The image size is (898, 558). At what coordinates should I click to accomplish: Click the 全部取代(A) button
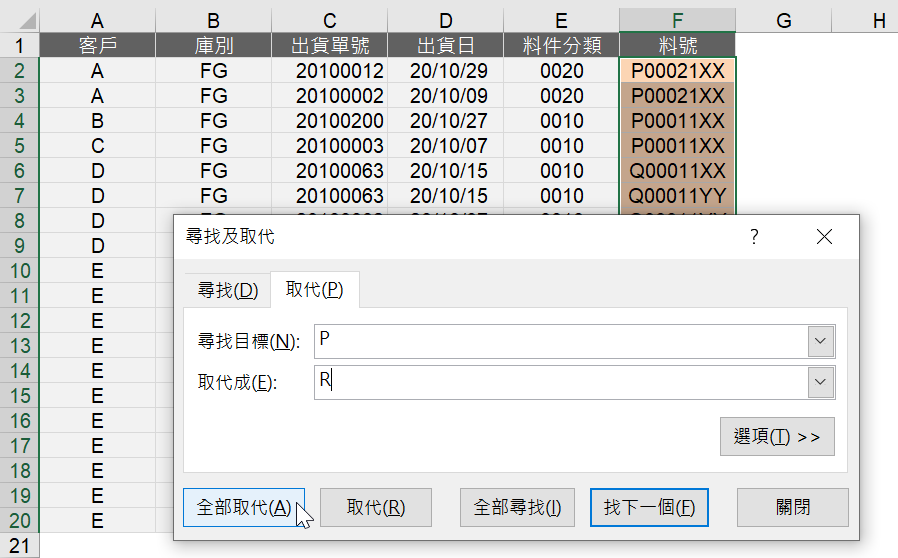244,507
